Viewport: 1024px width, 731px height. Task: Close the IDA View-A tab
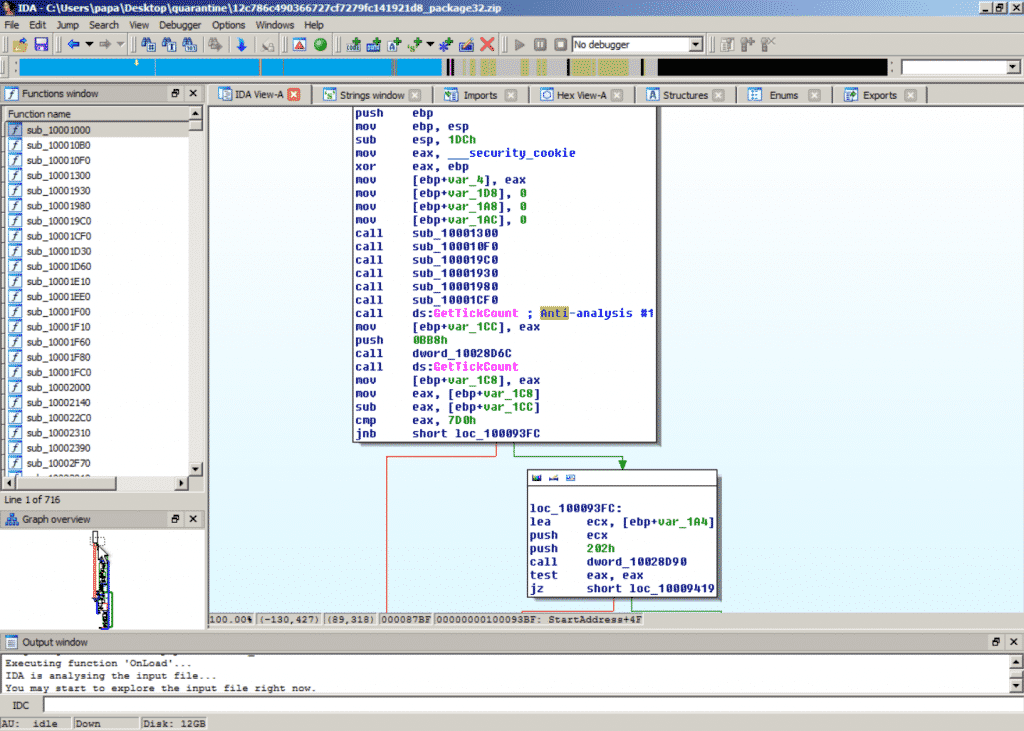(294, 95)
